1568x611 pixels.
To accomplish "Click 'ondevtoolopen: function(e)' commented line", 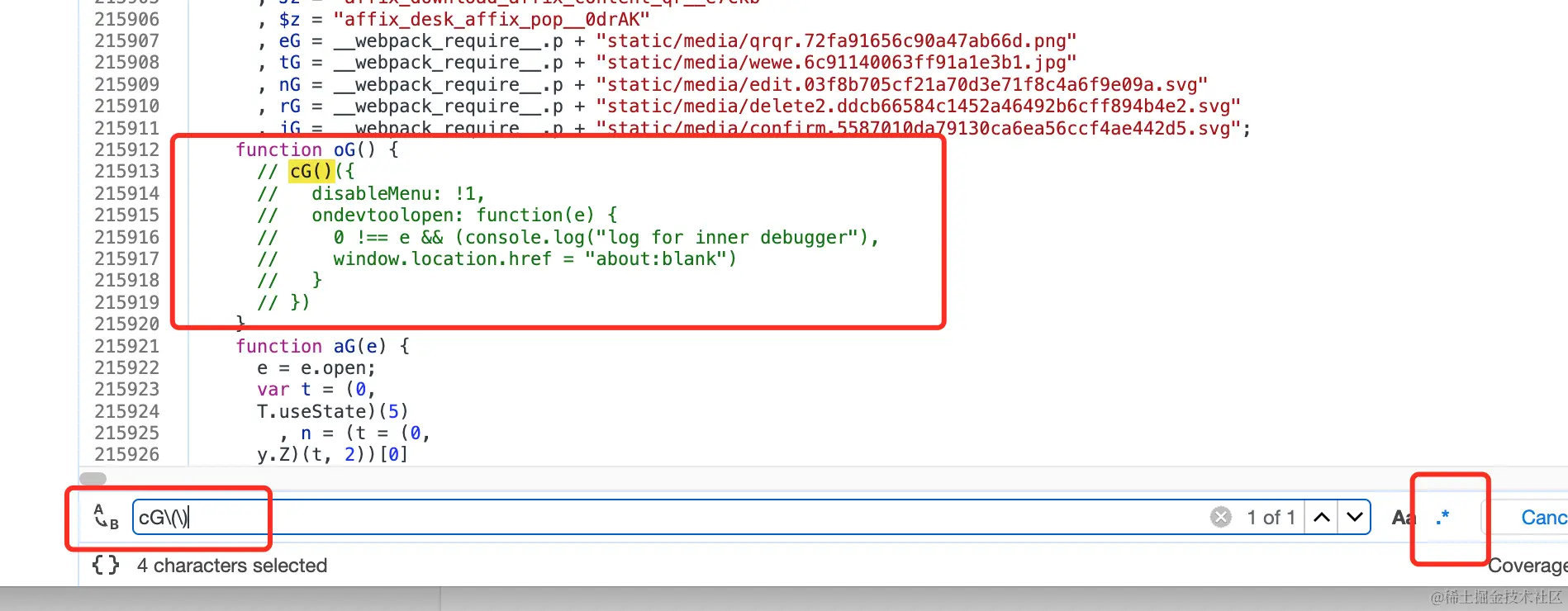I will click(464, 215).
